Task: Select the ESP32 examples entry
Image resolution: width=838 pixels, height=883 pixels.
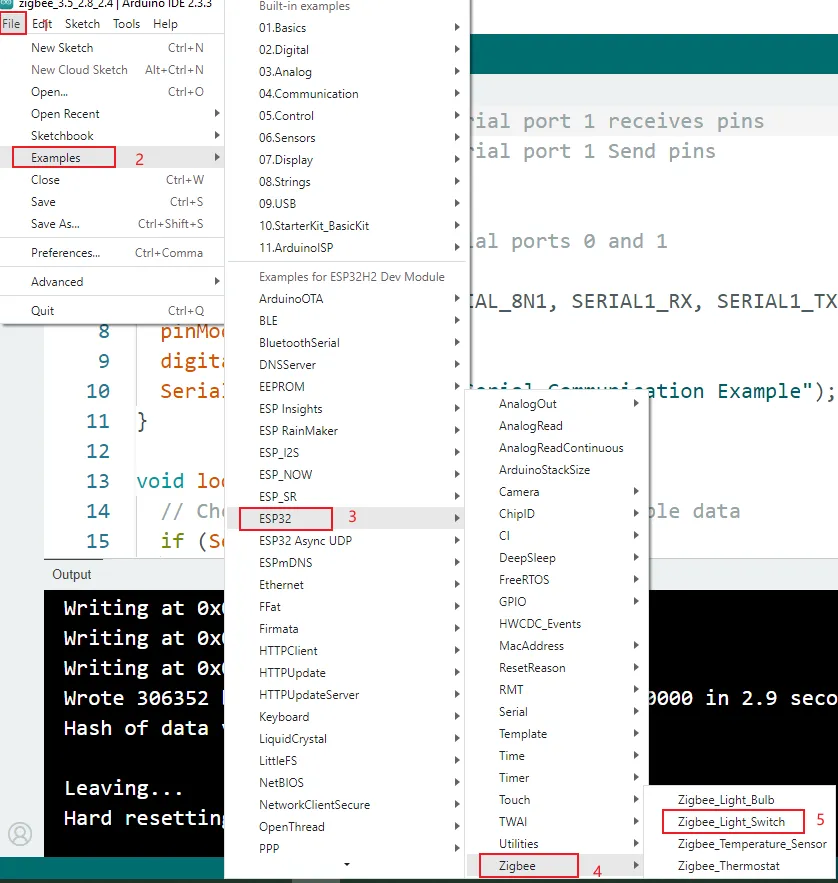Action: click(346, 518)
